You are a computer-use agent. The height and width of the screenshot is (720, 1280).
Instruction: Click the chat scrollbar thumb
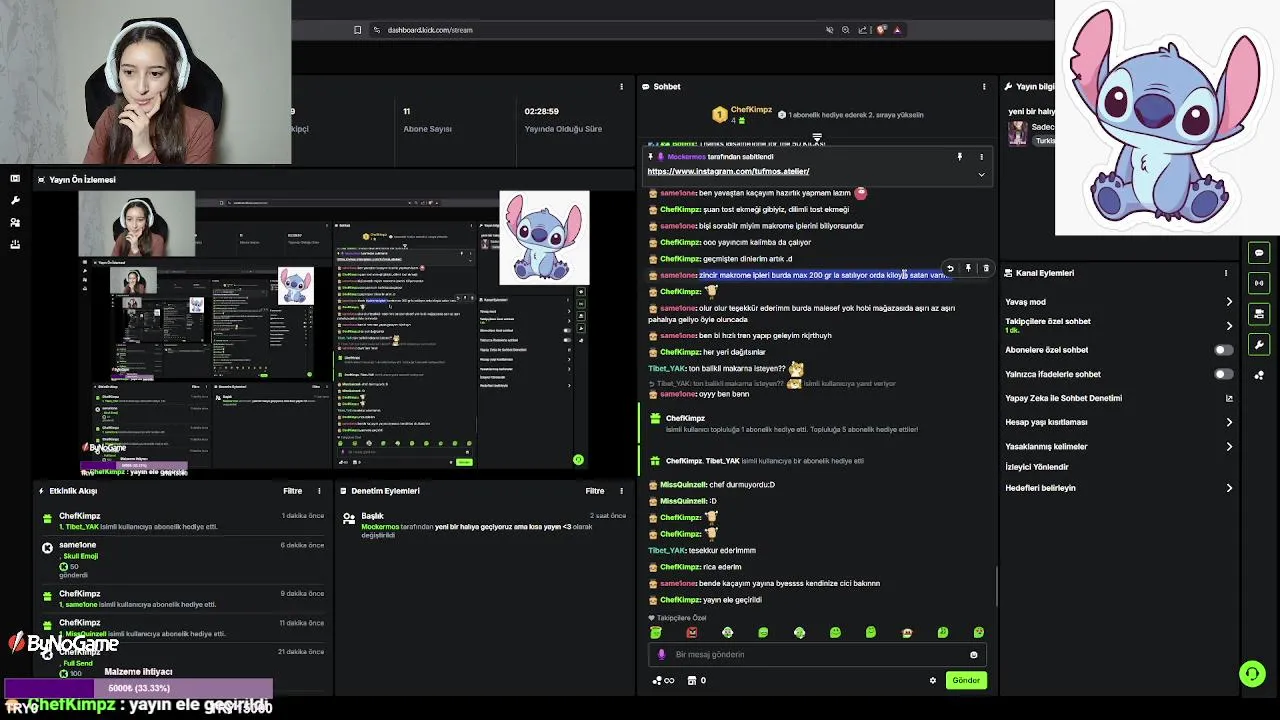[997, 586]
